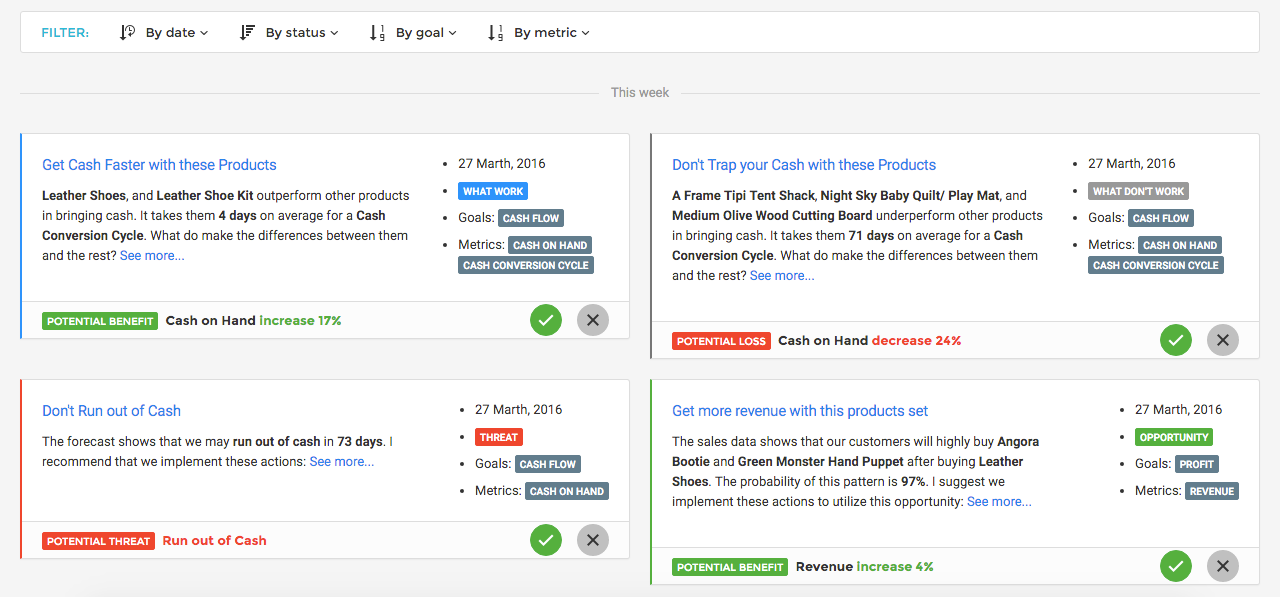
Task: Click the POTENTIAL BENEFIT label beside Revenue
Action: (x=730, y=567)
